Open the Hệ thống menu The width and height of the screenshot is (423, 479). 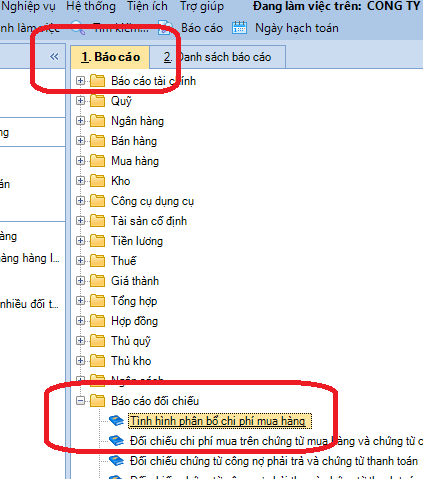tap(91, 6)
